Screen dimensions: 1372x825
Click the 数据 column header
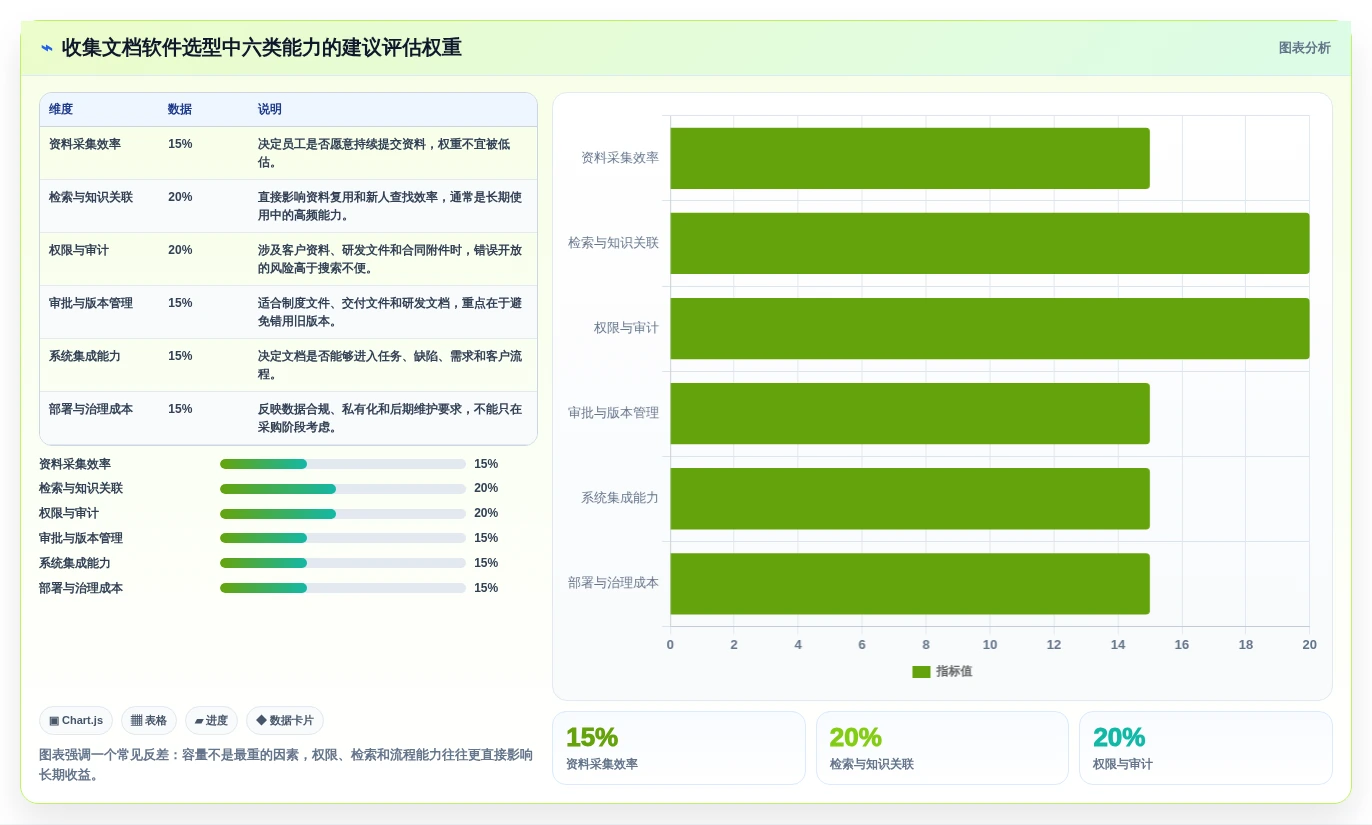(180, 109)
